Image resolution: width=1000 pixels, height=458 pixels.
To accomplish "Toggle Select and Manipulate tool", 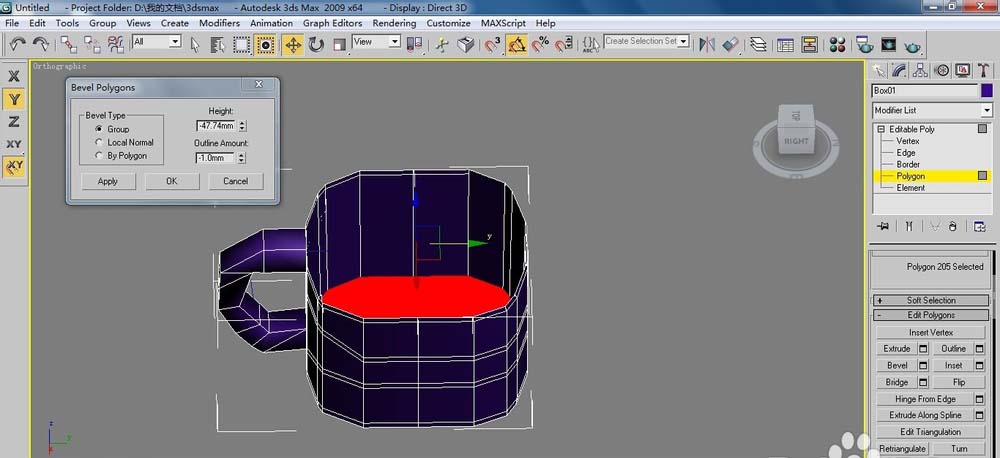I will (442, 45).
